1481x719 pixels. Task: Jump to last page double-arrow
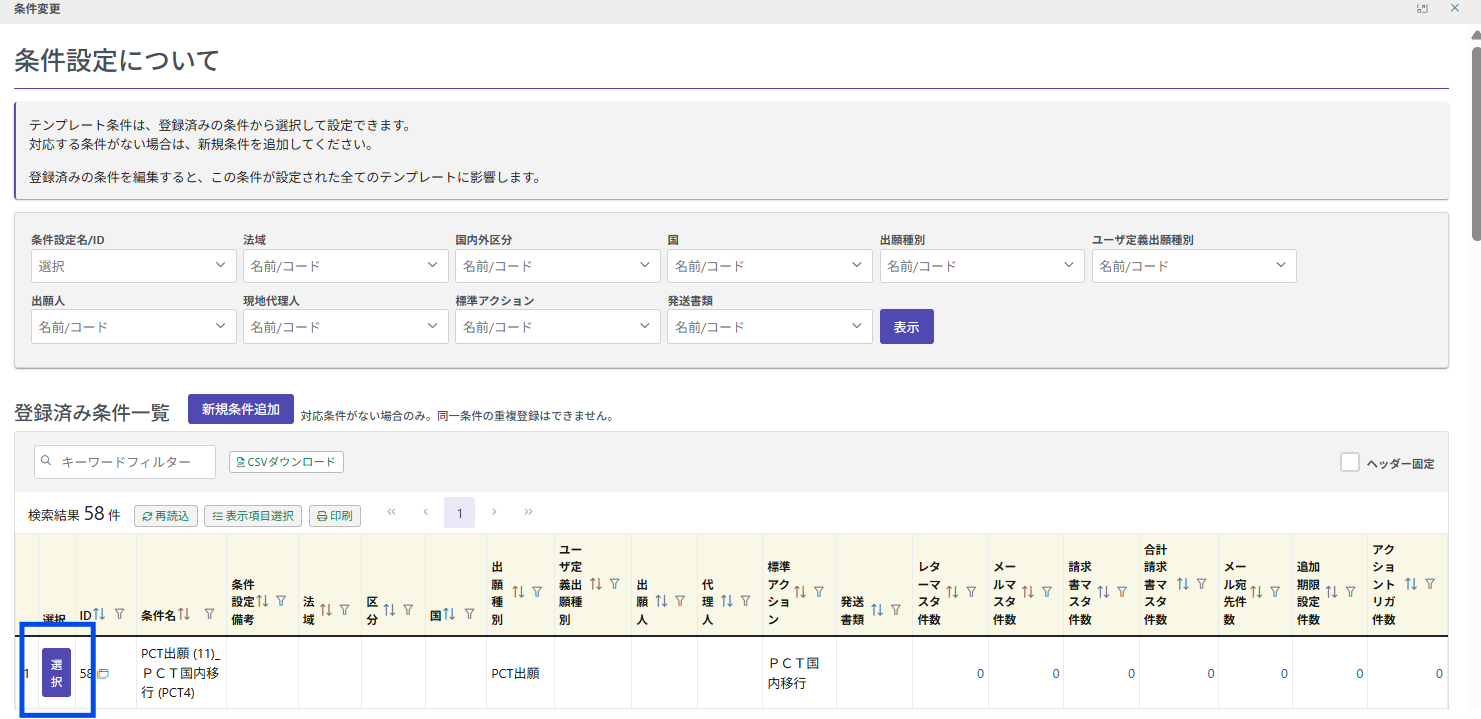click(528, 512)
